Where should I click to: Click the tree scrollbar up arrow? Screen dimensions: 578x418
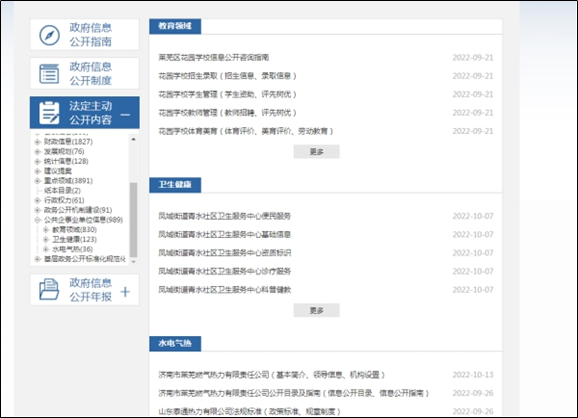click(133, 139)
